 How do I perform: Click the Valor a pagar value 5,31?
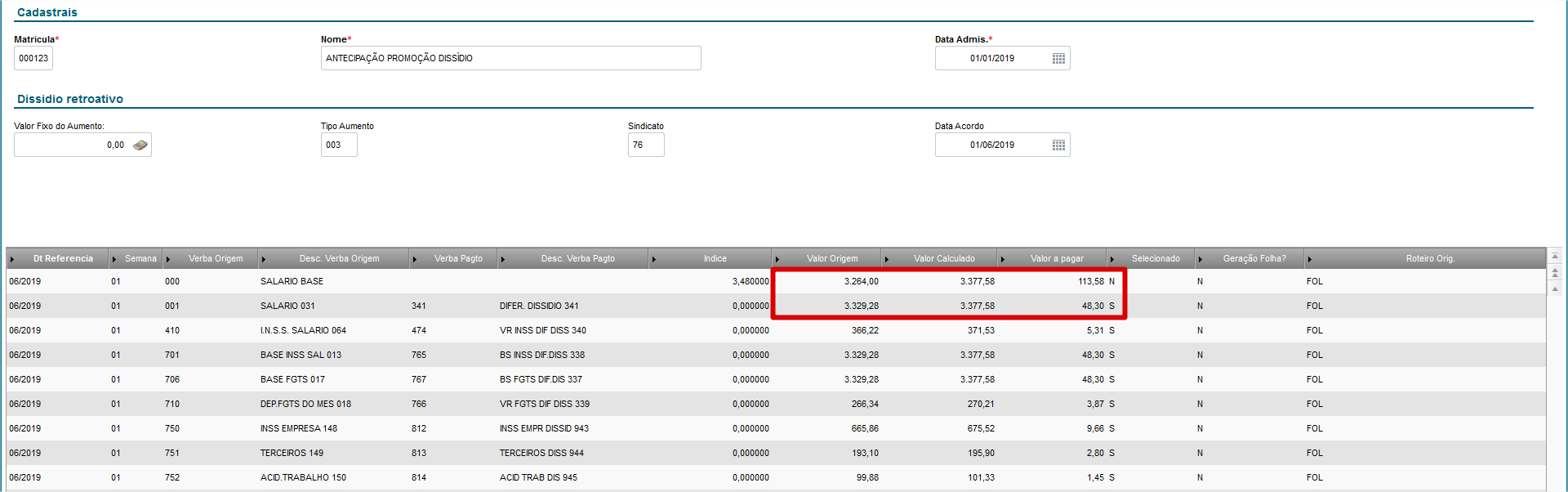click(1095, 330)
